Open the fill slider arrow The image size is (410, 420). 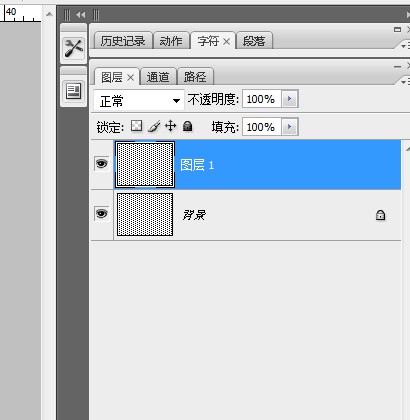click(290, 127)
